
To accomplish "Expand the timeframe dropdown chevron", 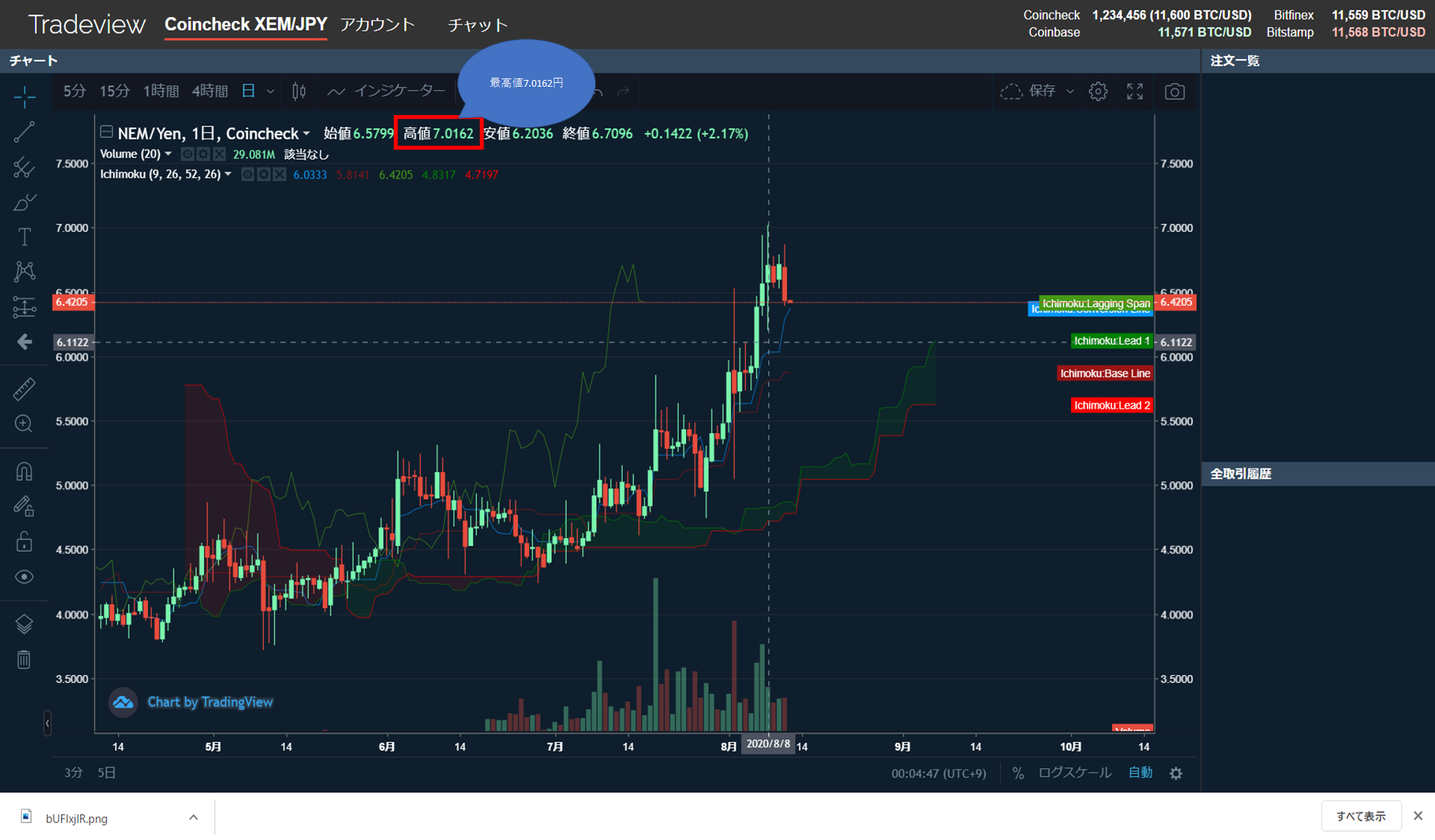I will tap(271, 91).
